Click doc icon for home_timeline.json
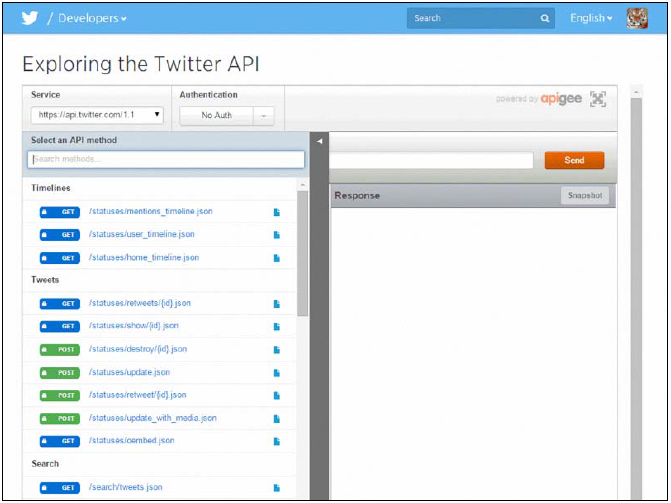This screenshot has height=503, width=671. pos(277,258)
